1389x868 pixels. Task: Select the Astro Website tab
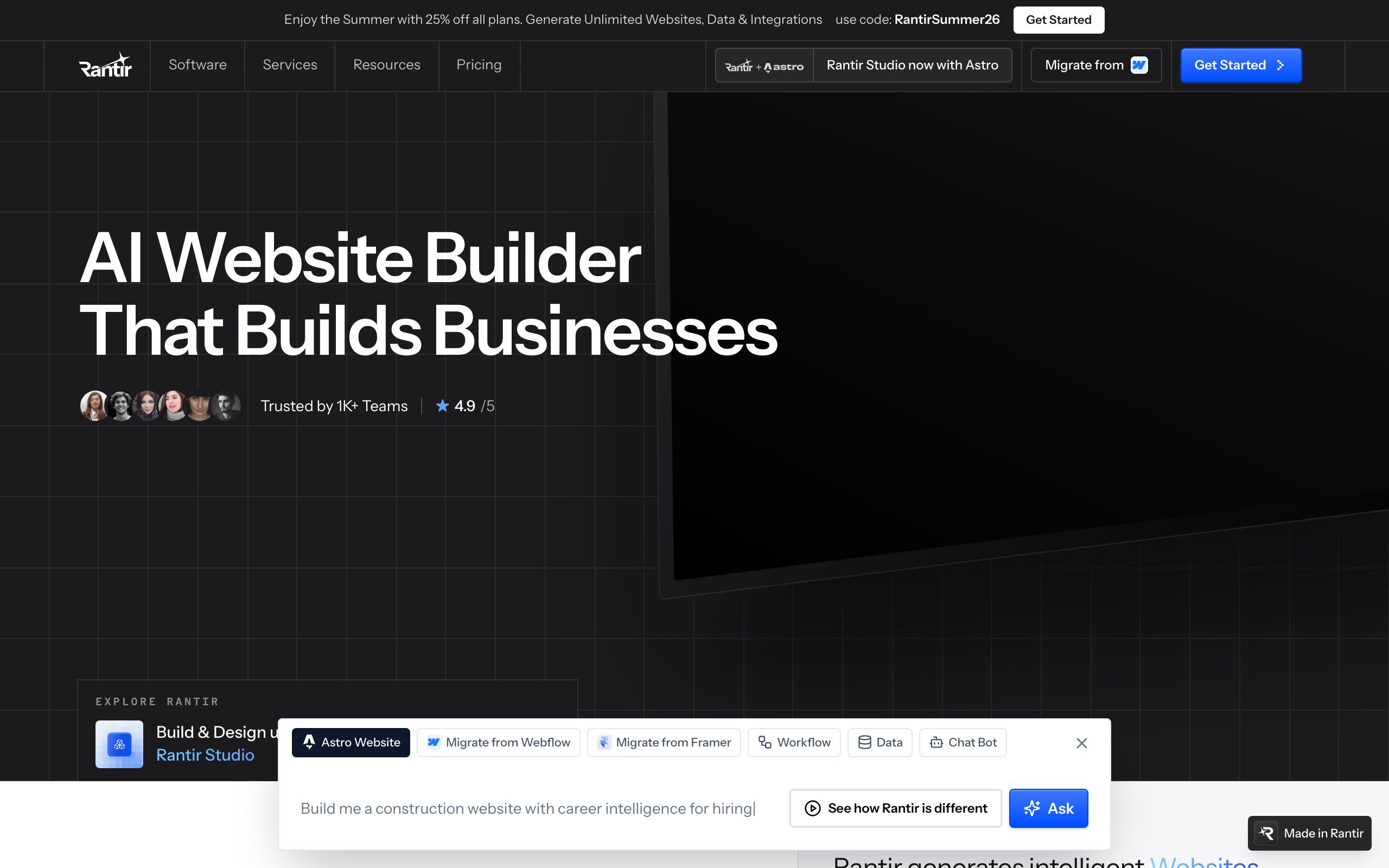pos(351,743)
